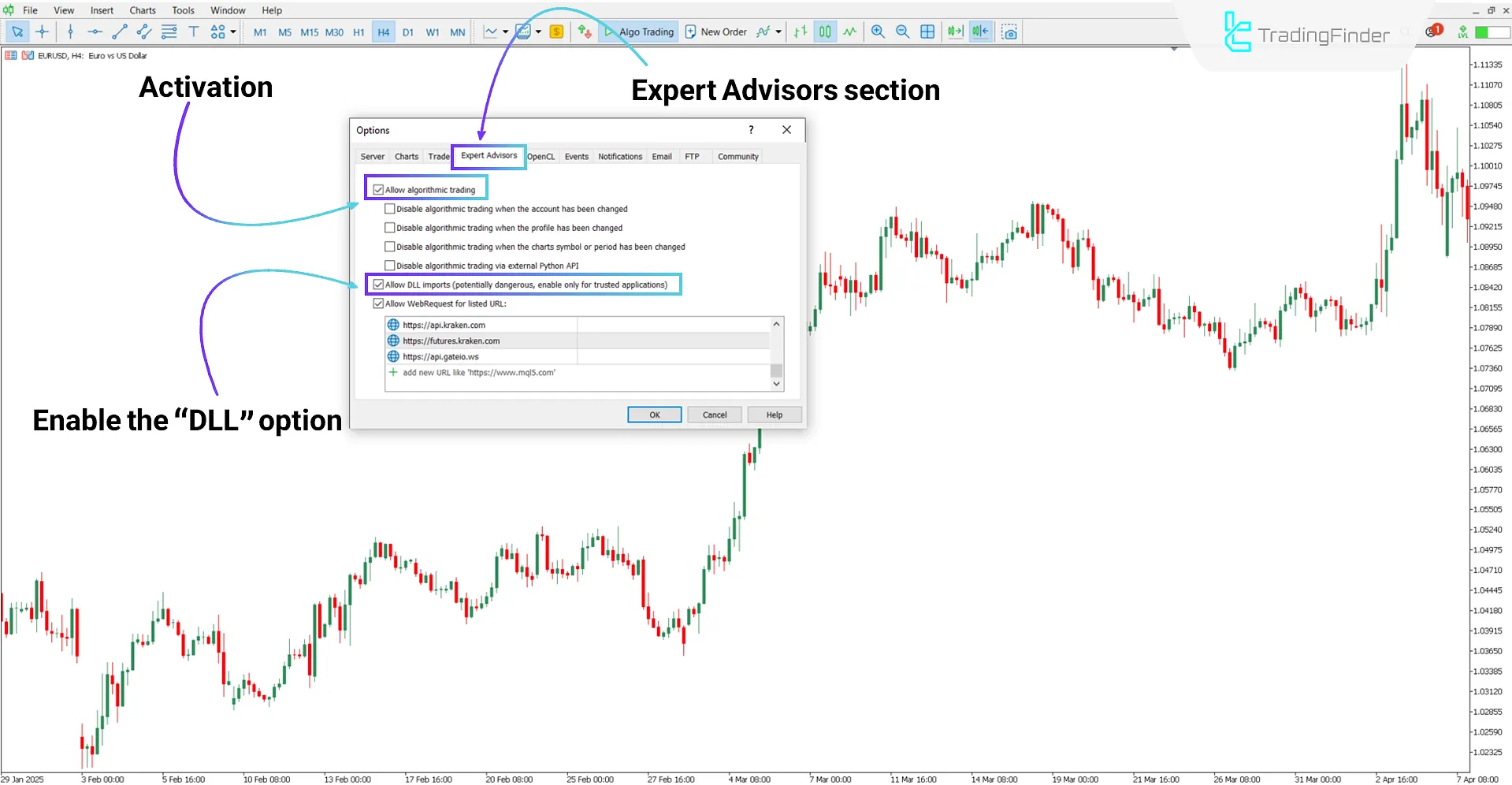Open the Charts menu
This screenshot has width=1512, height=785.
tap(143, 10)
